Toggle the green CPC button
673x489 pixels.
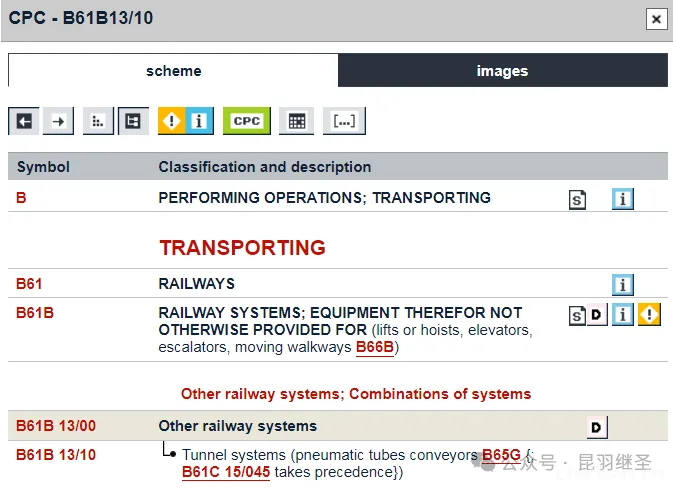pos(246,121)
